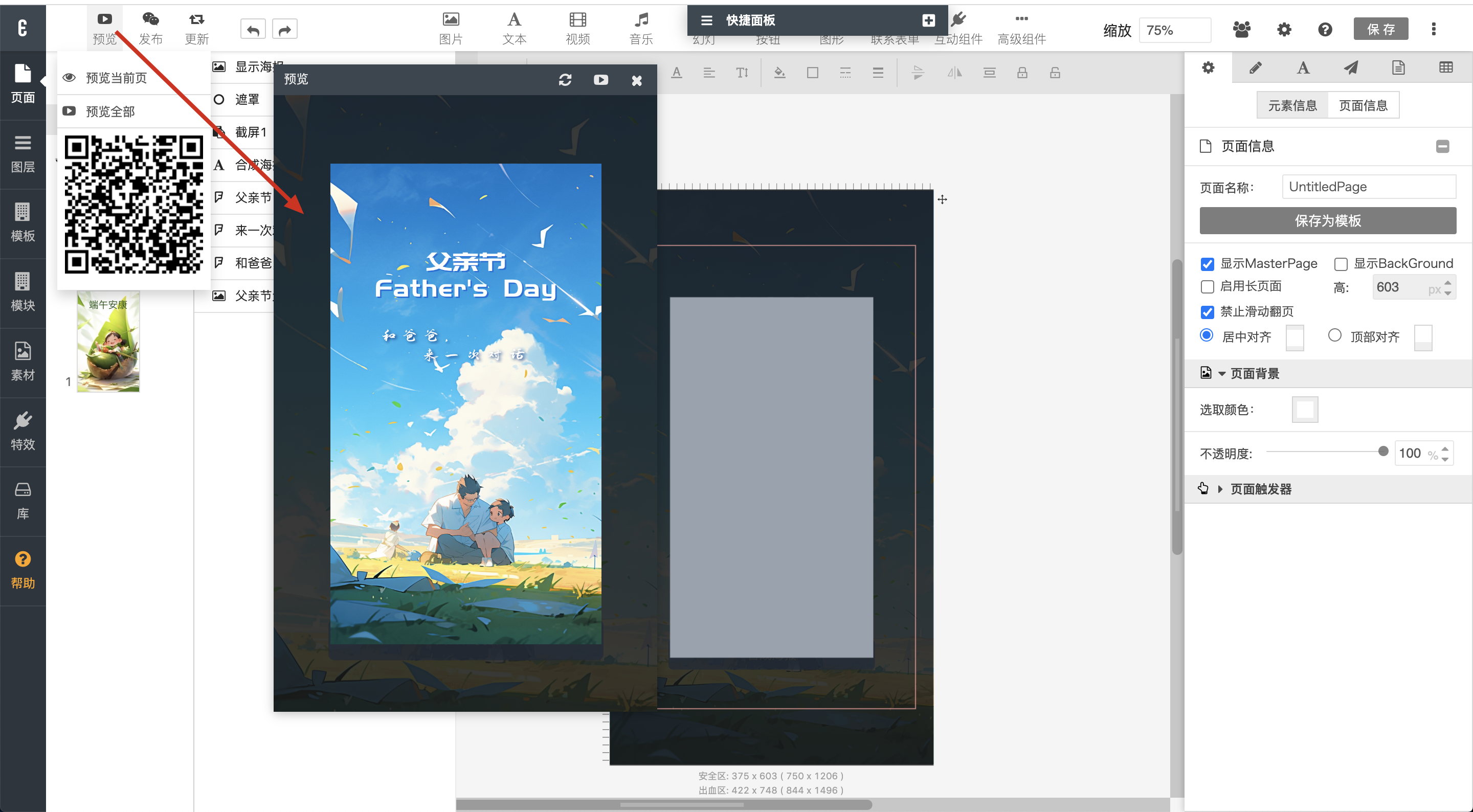Screen dimensions: 1473x812
Task: Collapse 页面信息 panel with minus button
Action: click(x=1442, y=146)
